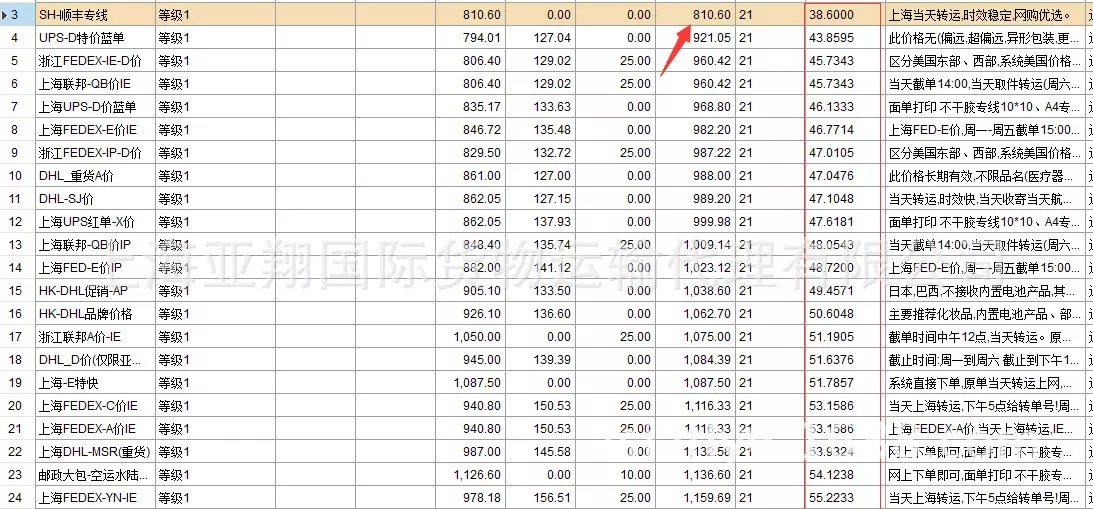Click the freight value 1,126.60
The height and width of the screenshot is (509, 1093).
477,475
